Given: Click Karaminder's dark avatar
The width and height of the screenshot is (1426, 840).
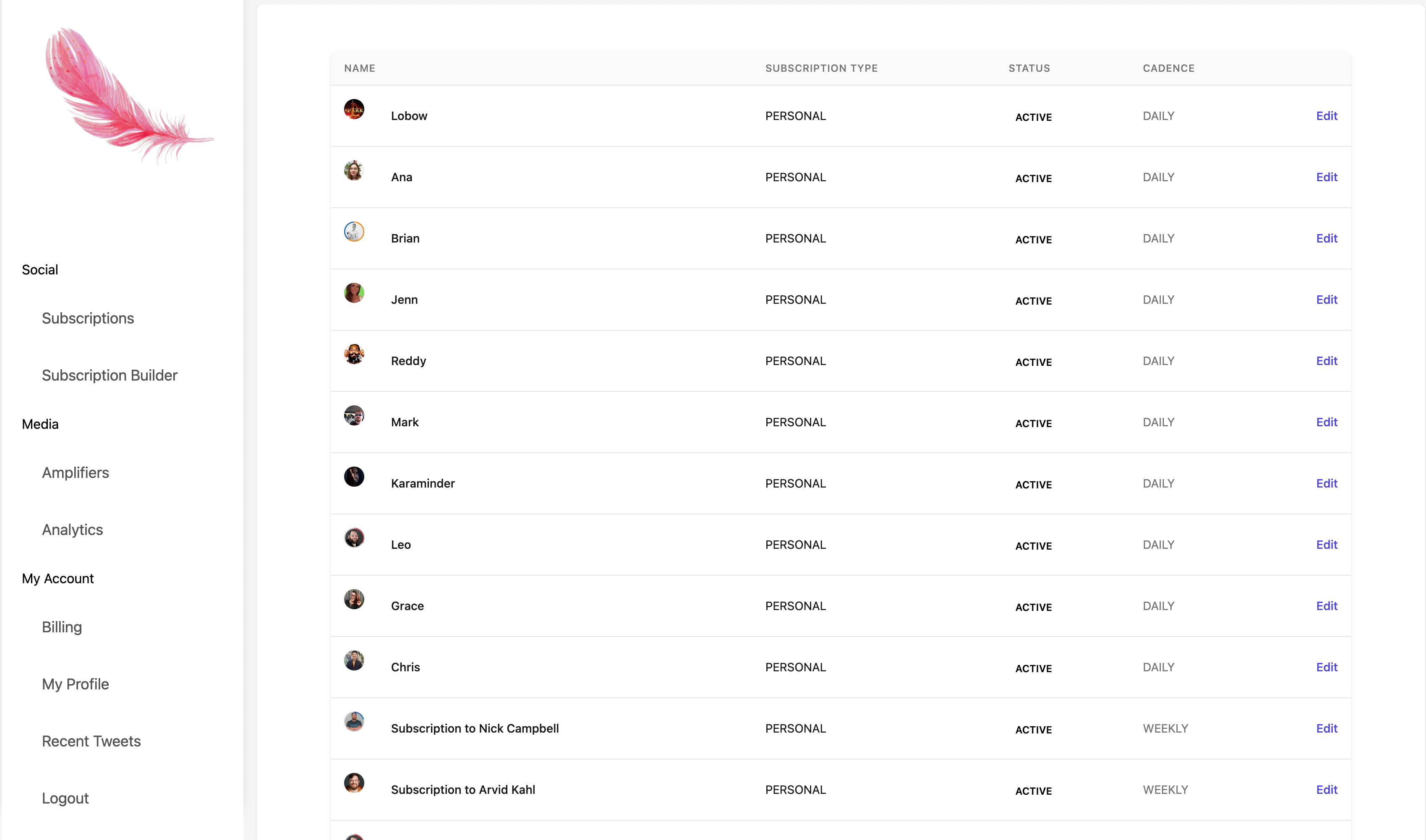Looking at the screenshot, I should tap(354, 477).
